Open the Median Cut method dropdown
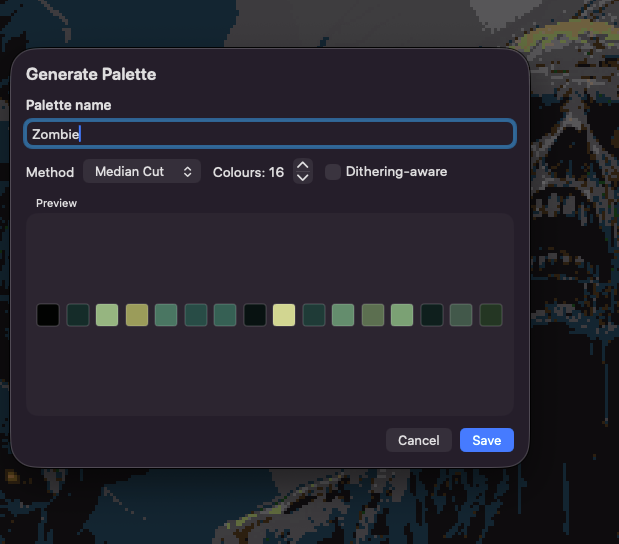Image resolution: width=619 pixels, height=544 pixels. tap(142, 171)
